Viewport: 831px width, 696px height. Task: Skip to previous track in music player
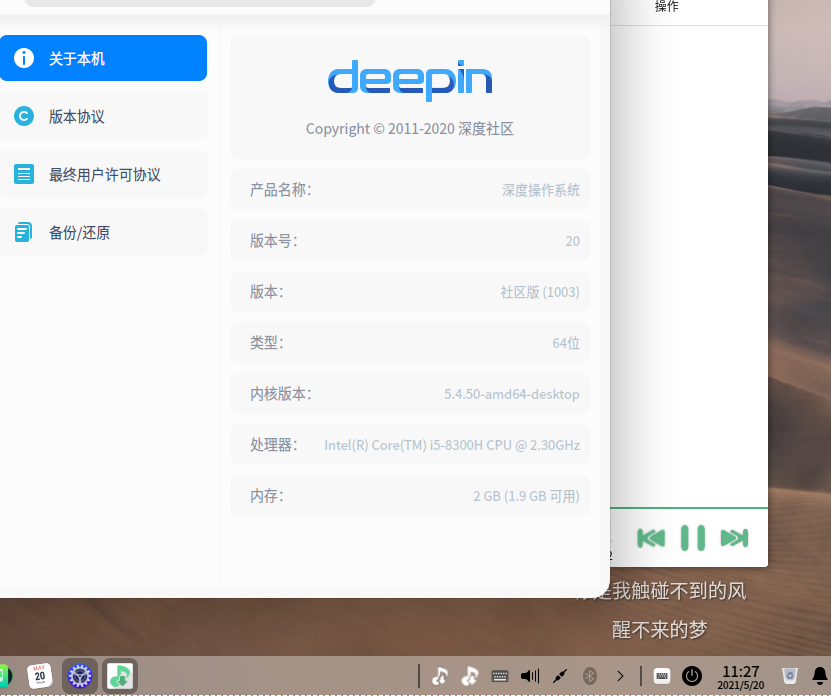point(651,538)
